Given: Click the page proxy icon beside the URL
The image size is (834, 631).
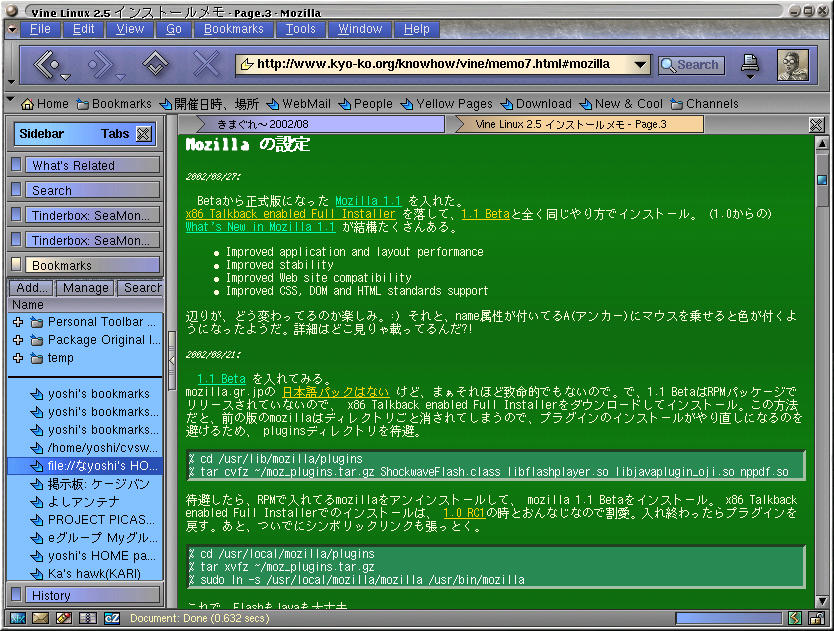Looking at the screenshot, I should click(x=246, y=64).
